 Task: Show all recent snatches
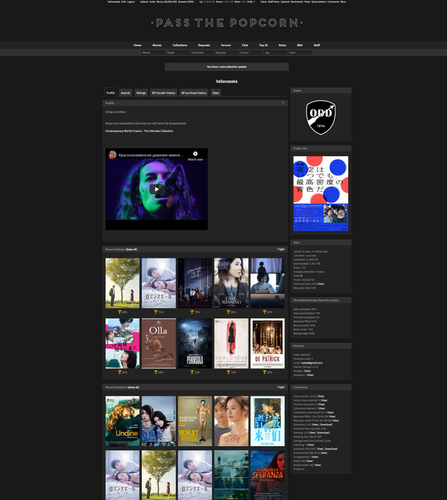[133, 387]
